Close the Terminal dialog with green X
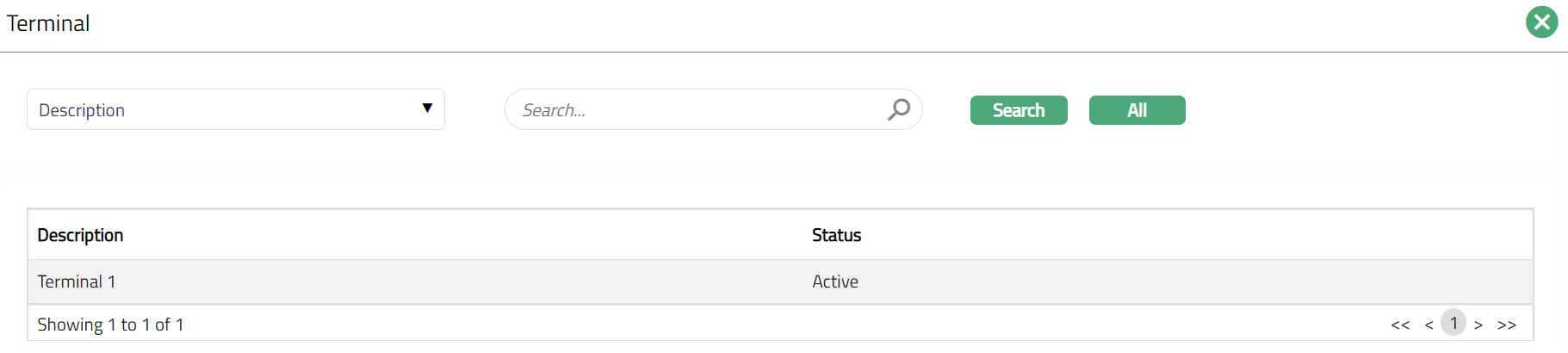The height and width of the screenshot is (353, 1568). point(1541,22)
